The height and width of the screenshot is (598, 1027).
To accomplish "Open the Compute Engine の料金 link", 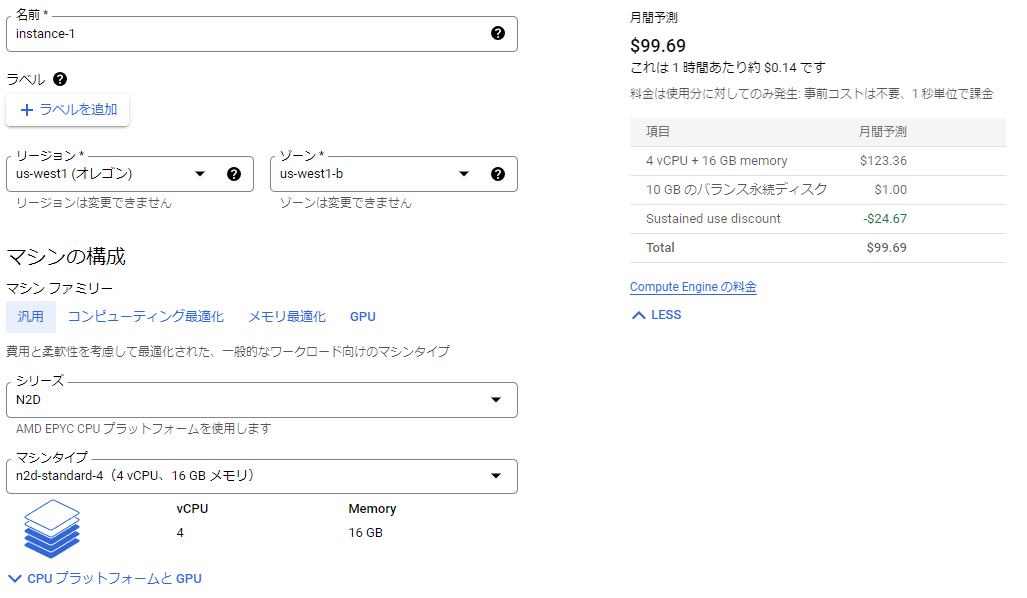I will (x=693, y=287).
